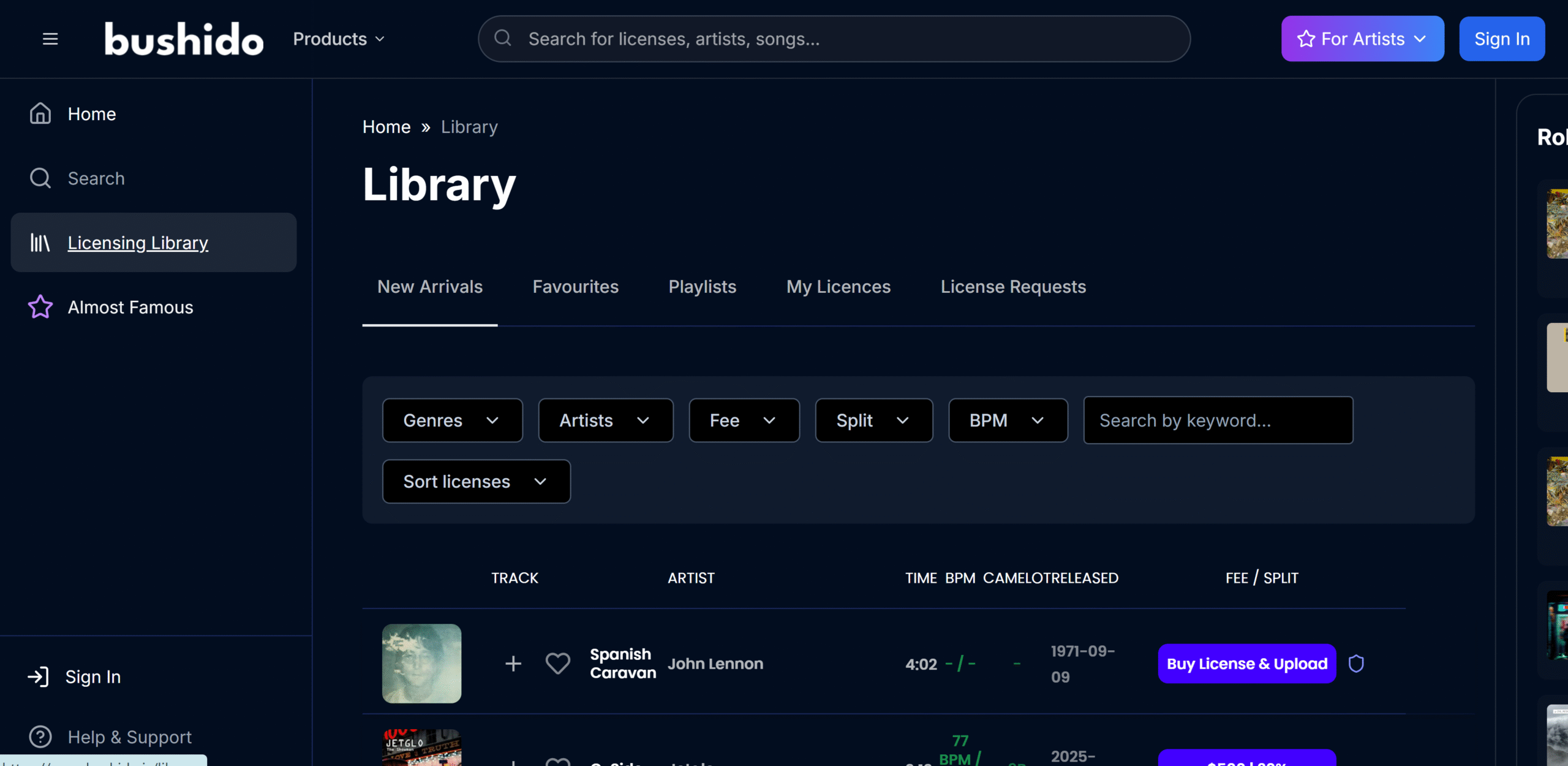Expand the Genres filter dropdown
The image size is (1568, 766).
click(452, 420)
